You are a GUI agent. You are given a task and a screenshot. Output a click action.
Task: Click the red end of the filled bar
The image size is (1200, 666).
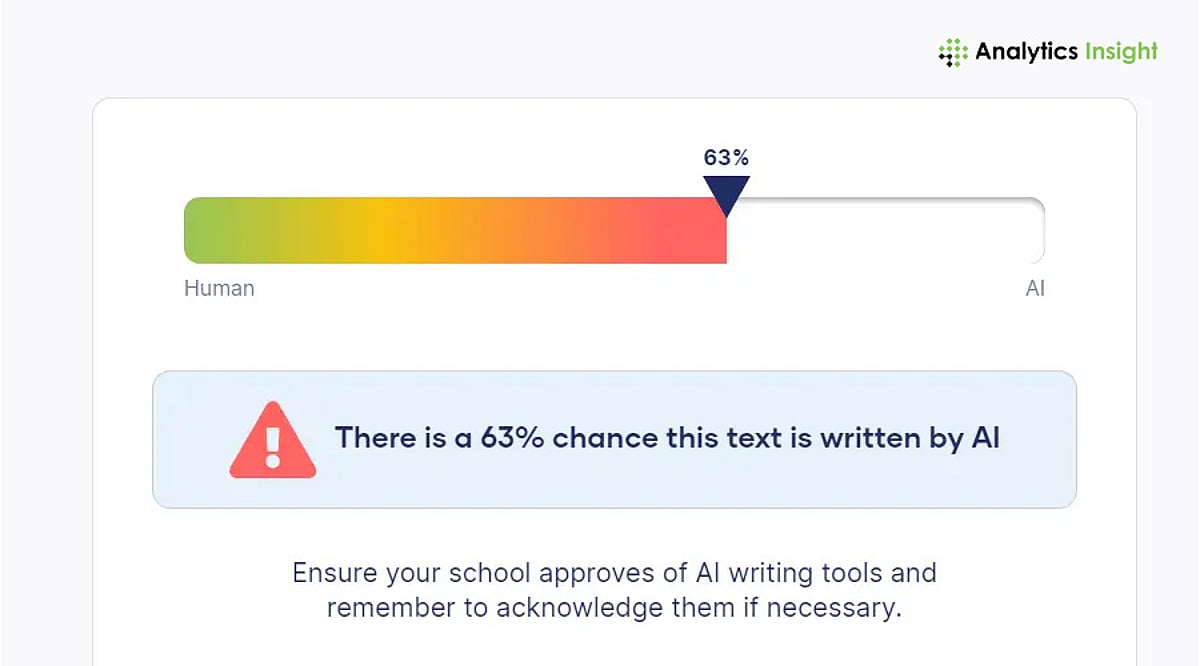click(x=700, y=231)
